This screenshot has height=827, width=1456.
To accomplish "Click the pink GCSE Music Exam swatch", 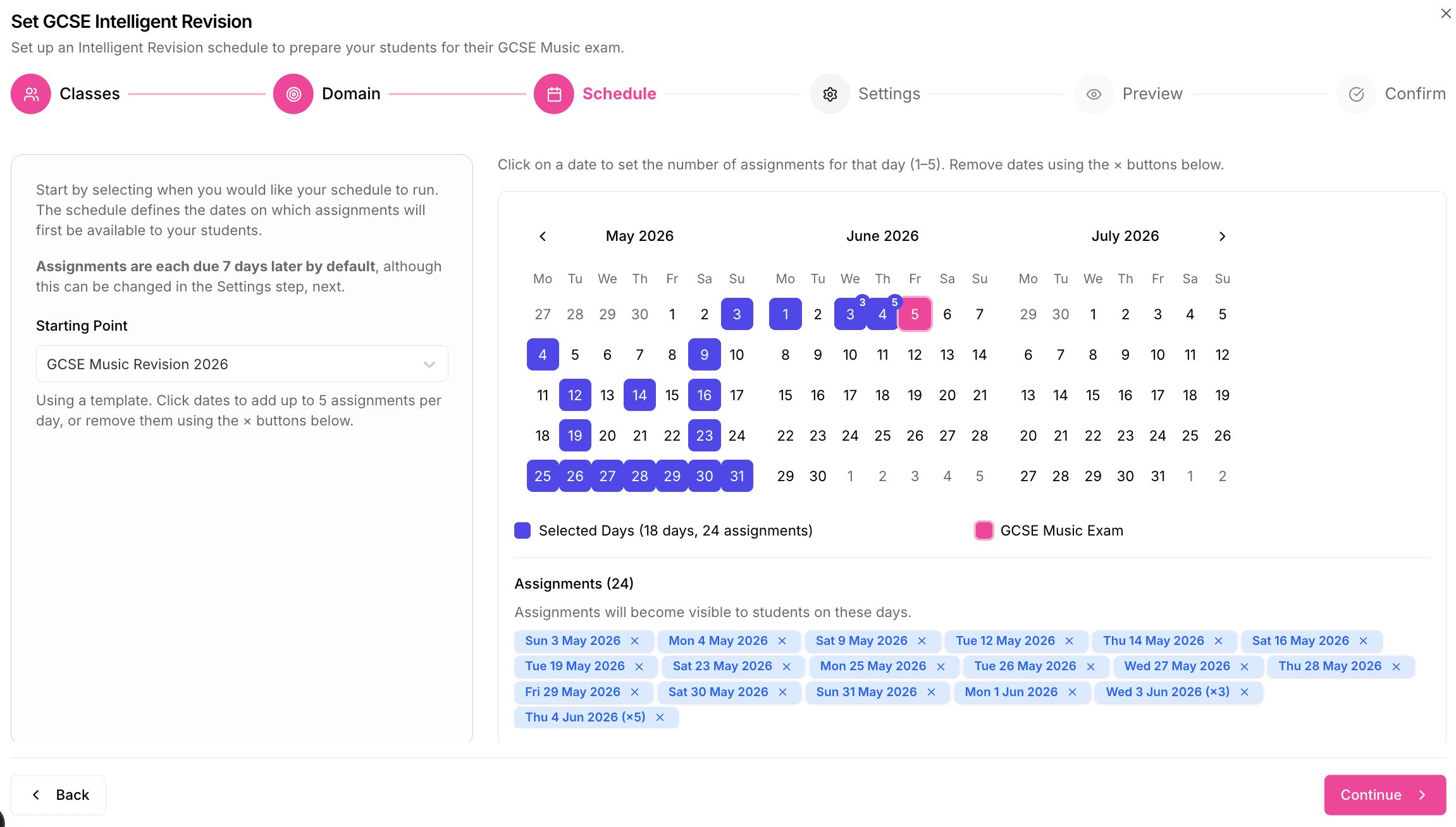I will pos(984,530).
